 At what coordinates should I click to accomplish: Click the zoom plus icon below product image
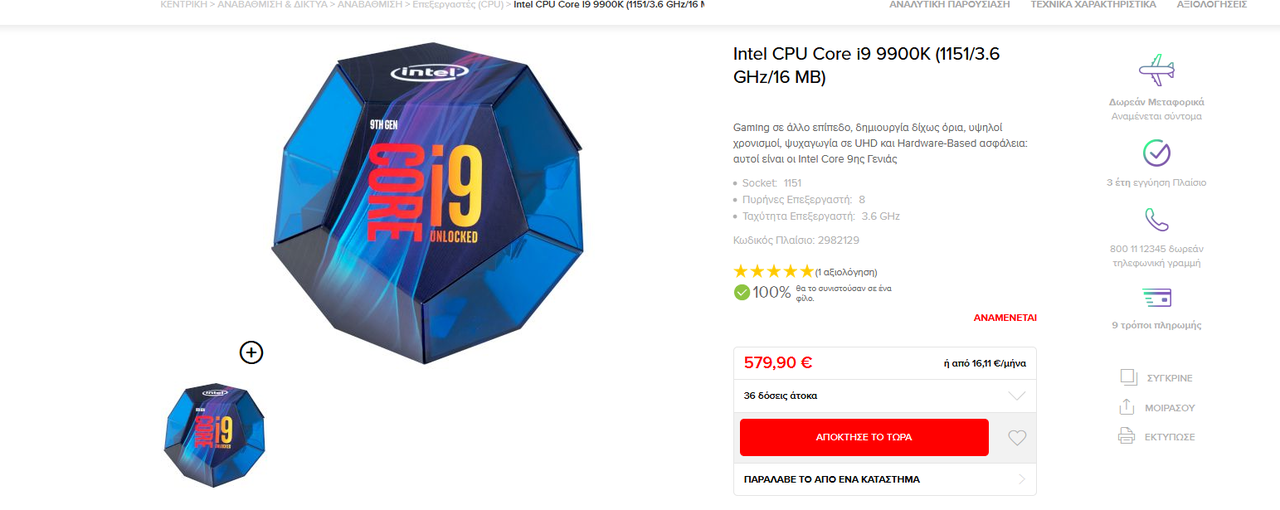(251, 352)
